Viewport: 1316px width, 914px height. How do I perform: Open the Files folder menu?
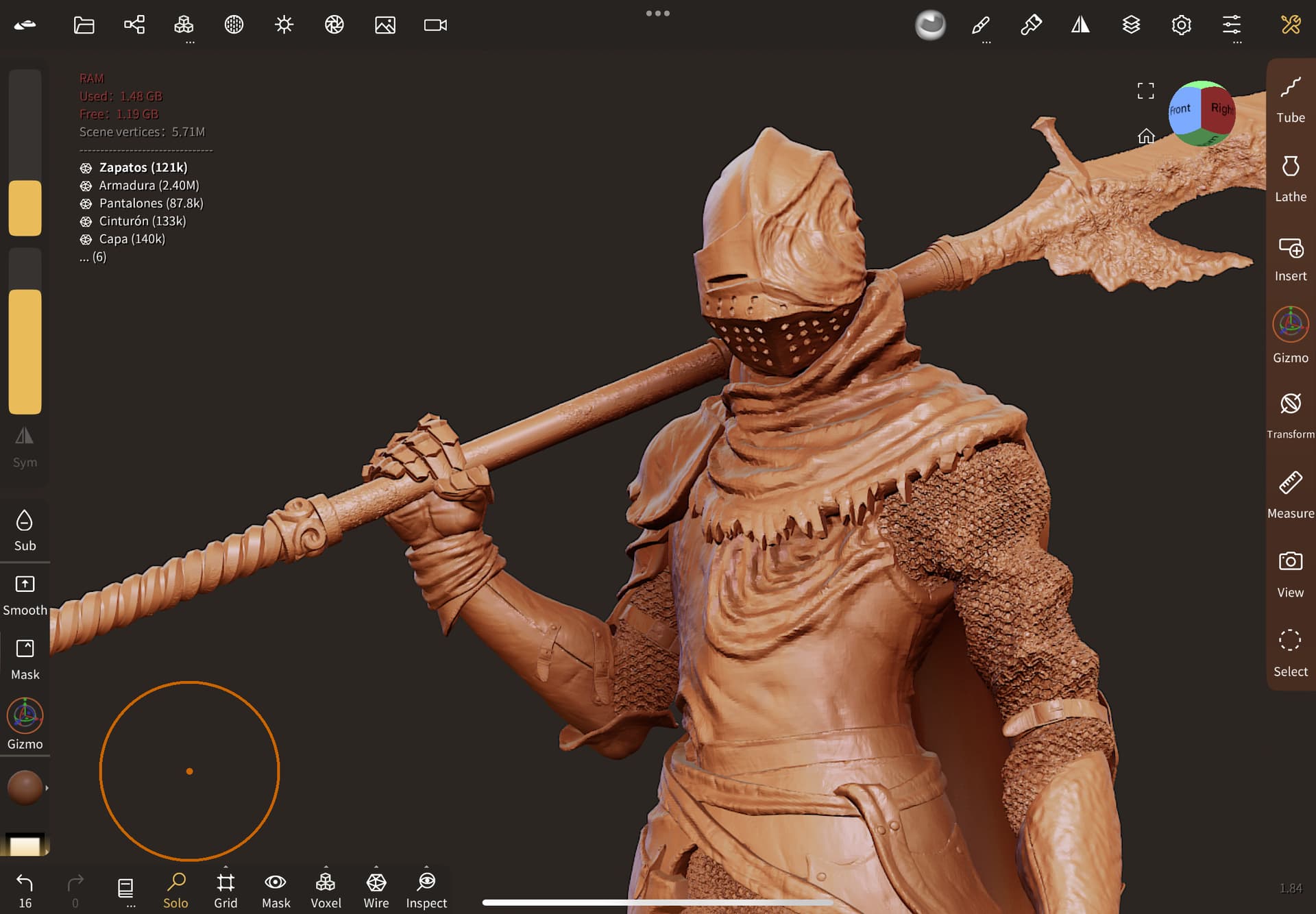click(84, 25)
